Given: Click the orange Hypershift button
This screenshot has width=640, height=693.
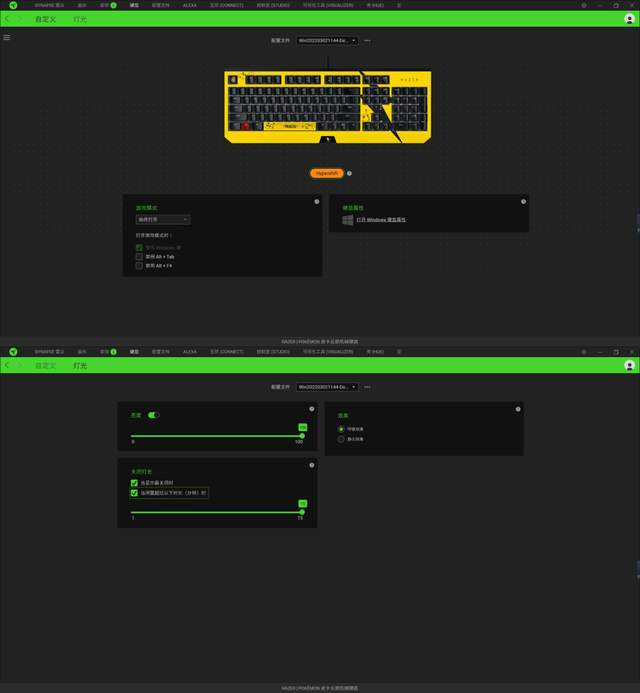Looking at the screenshot, I should click(x=327, y=173).
